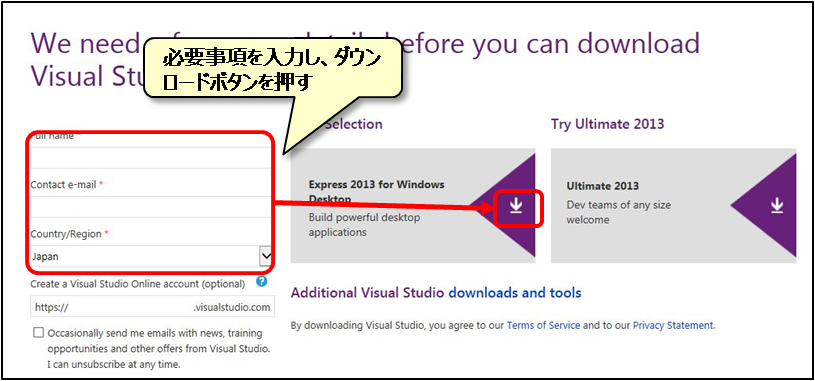Viewport: 815px width, 381px height.
Task: Click the Try Ultimate 2013 heading
Action: pyautogui.click(x=608, y=124)
